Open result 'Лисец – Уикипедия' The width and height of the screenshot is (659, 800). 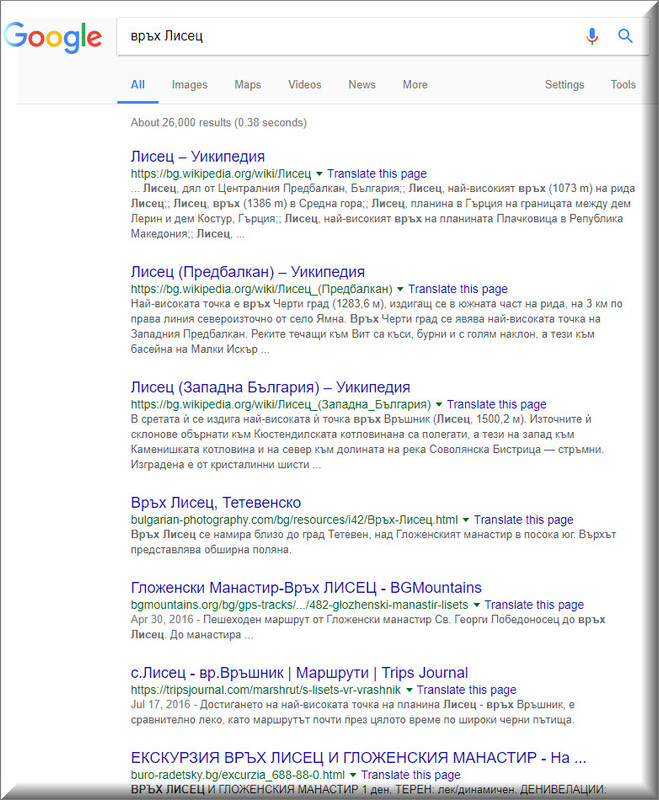pos(197,157)
